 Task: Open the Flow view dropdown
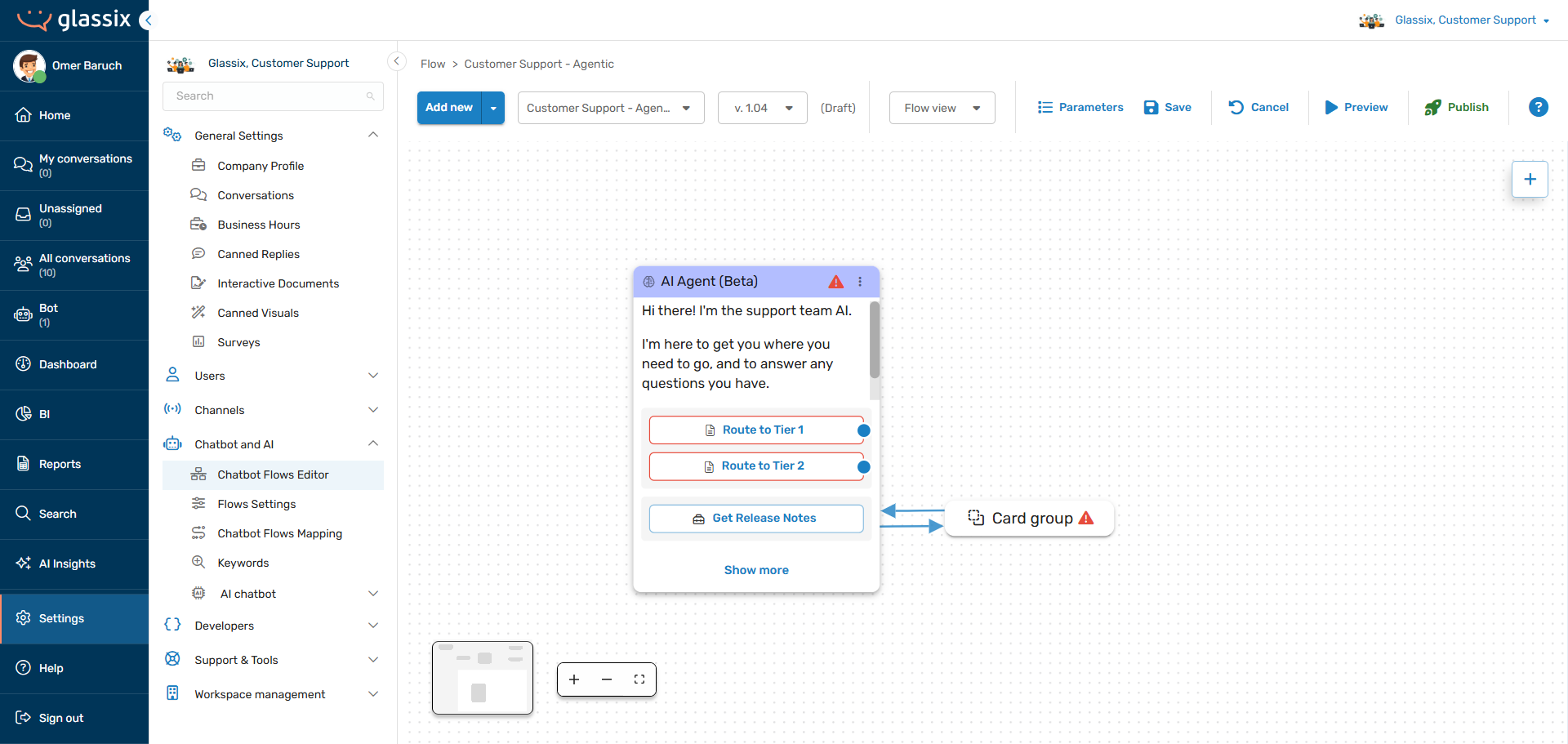(x=942, y=108)
